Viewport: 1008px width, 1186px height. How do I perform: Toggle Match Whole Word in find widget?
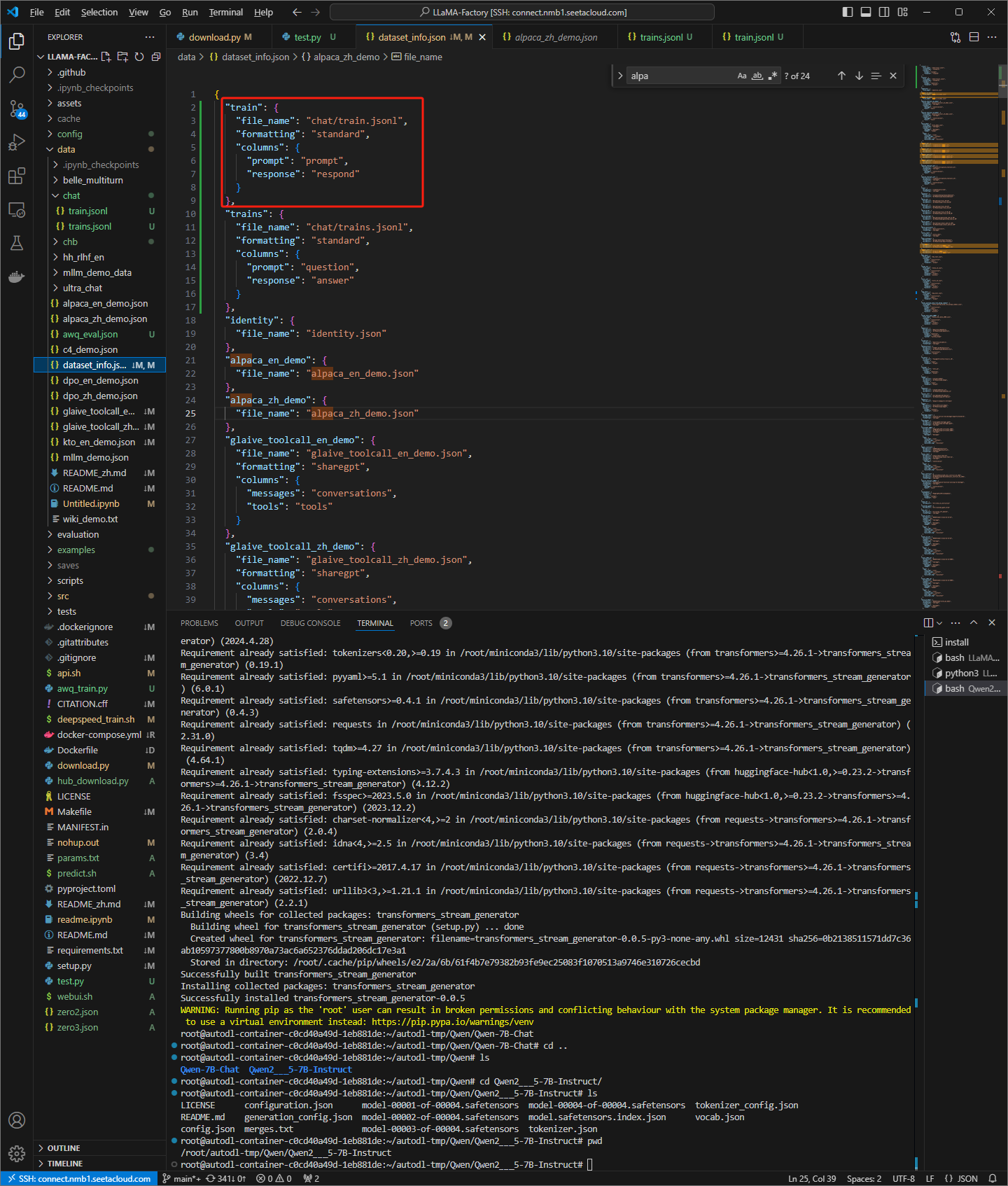(x=757, y=76)
